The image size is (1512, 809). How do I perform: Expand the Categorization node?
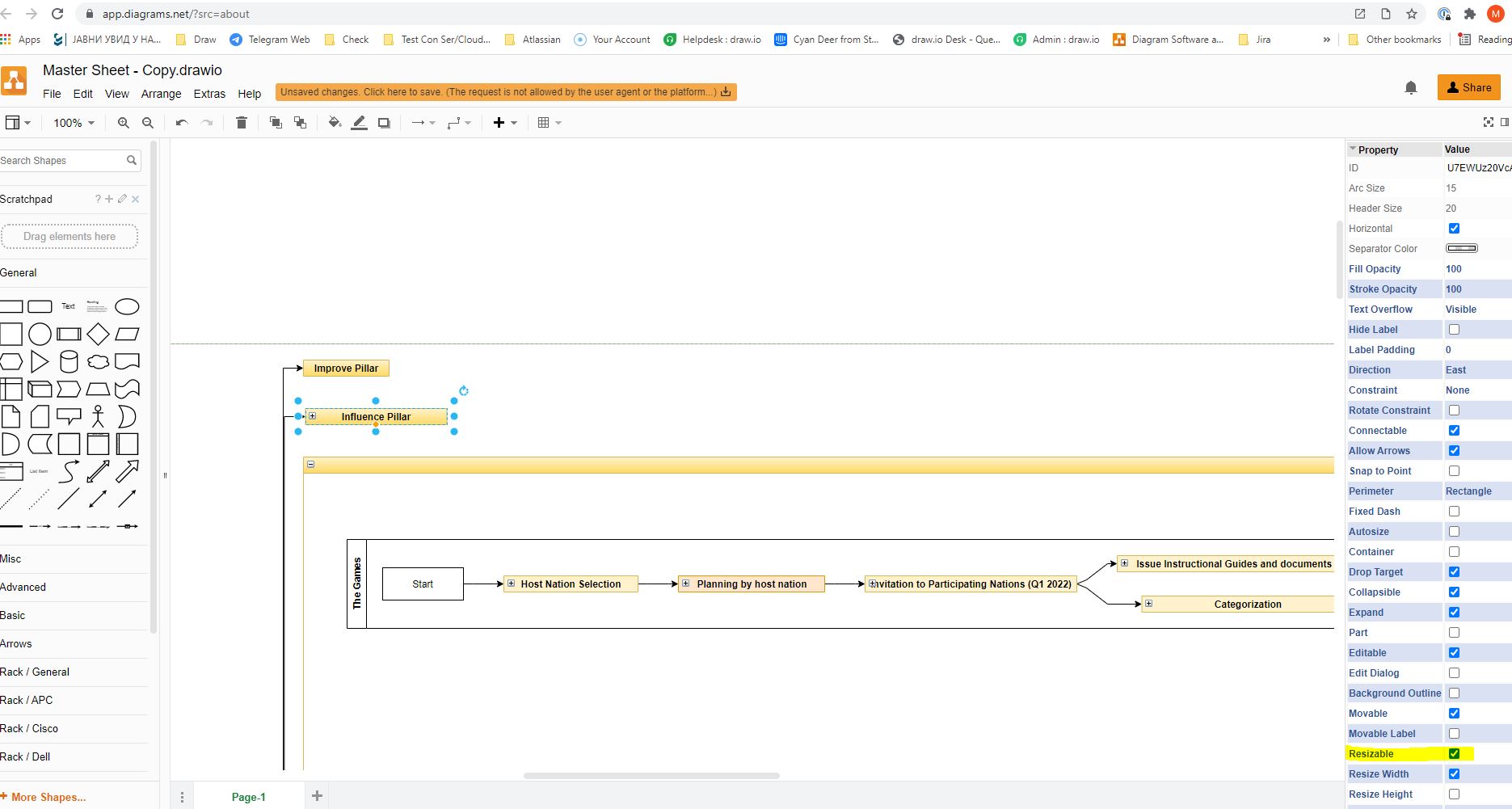(1148, 603)
